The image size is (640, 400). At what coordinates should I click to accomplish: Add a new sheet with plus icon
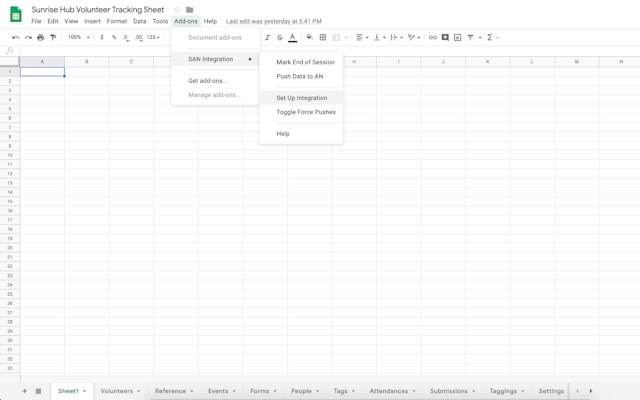click(x=24, y=391)
